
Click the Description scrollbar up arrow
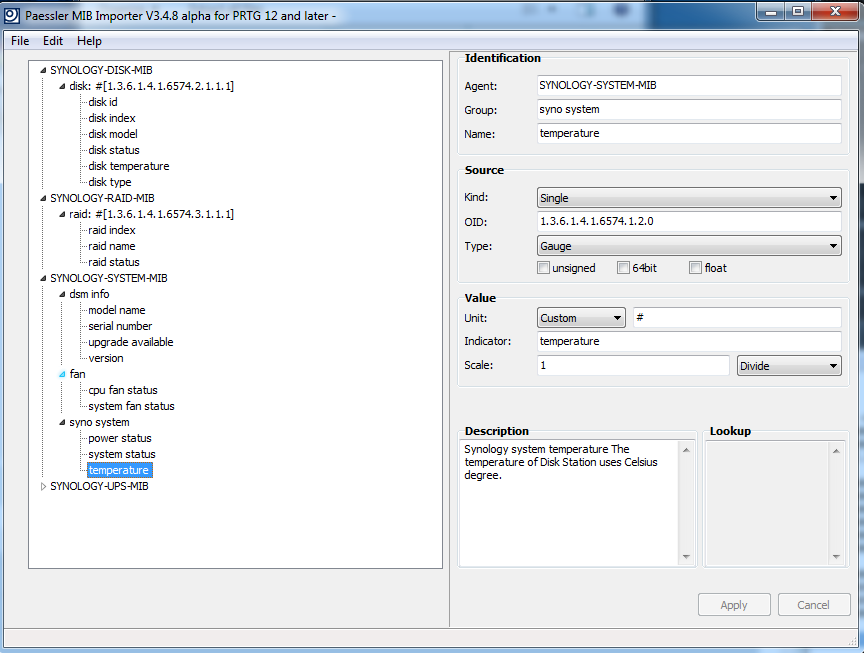tap(686, 450)
